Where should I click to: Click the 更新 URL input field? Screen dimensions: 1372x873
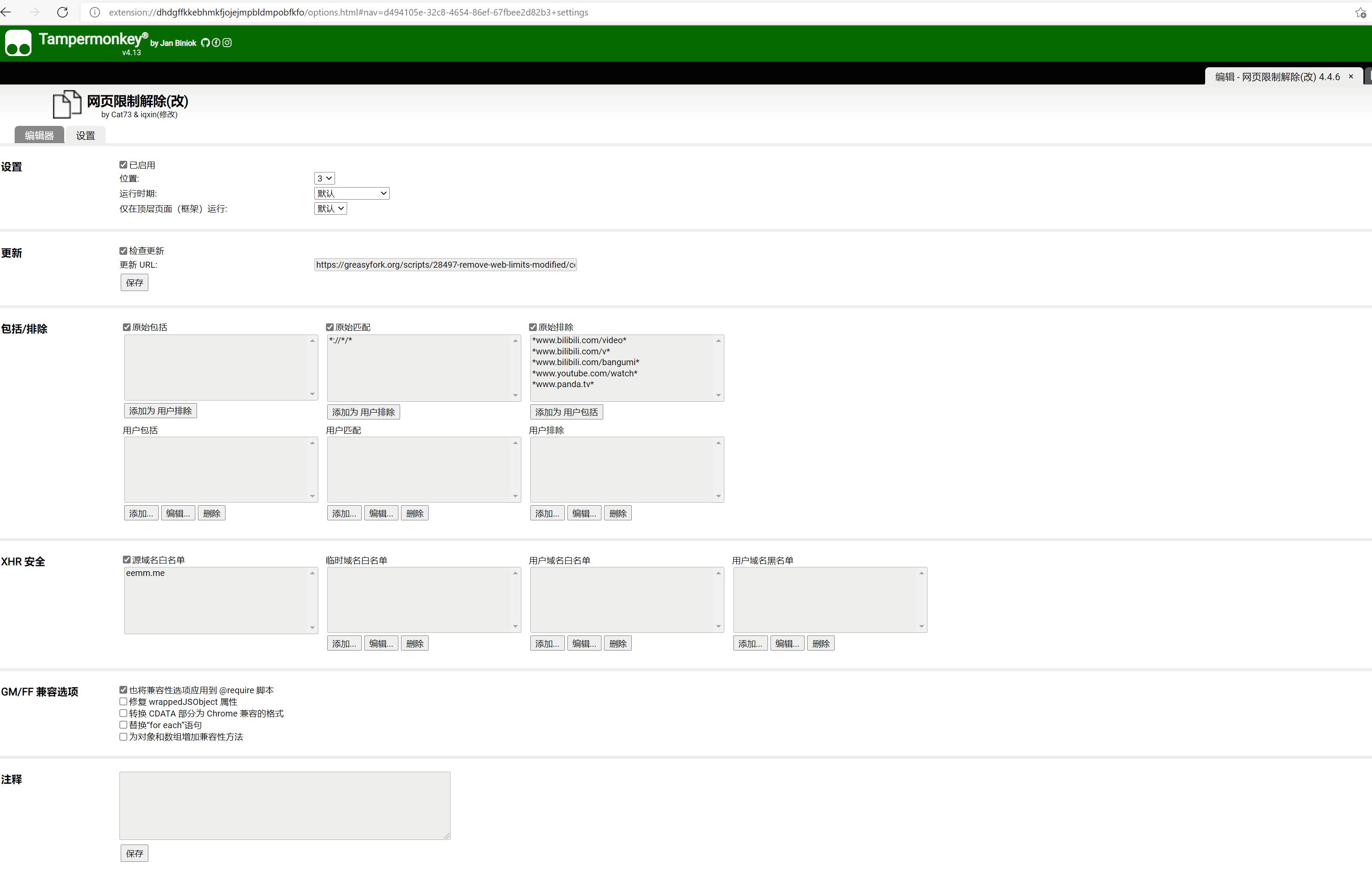click(445, 264)
